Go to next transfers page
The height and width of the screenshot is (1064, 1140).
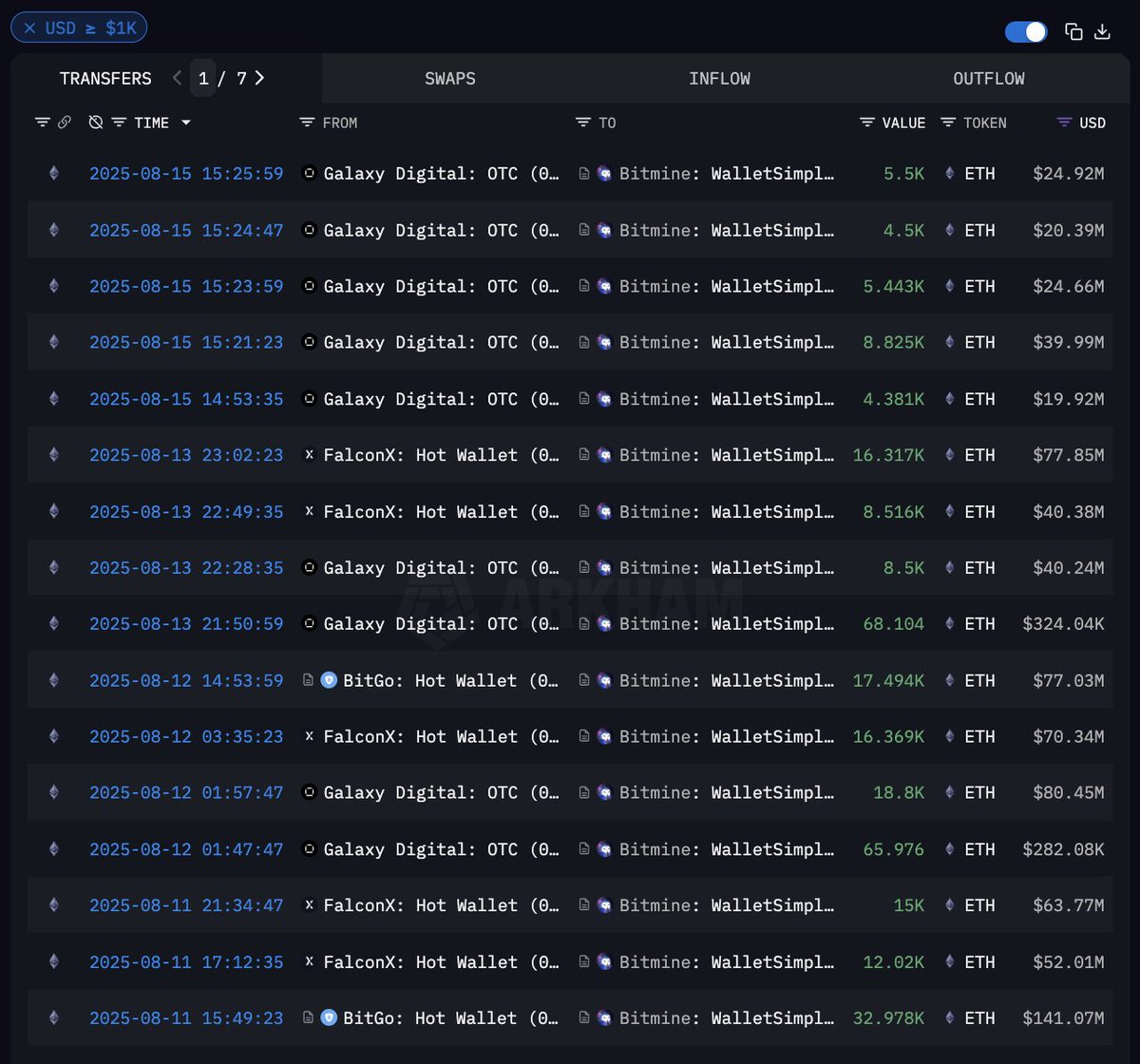(x=259, y=78)
